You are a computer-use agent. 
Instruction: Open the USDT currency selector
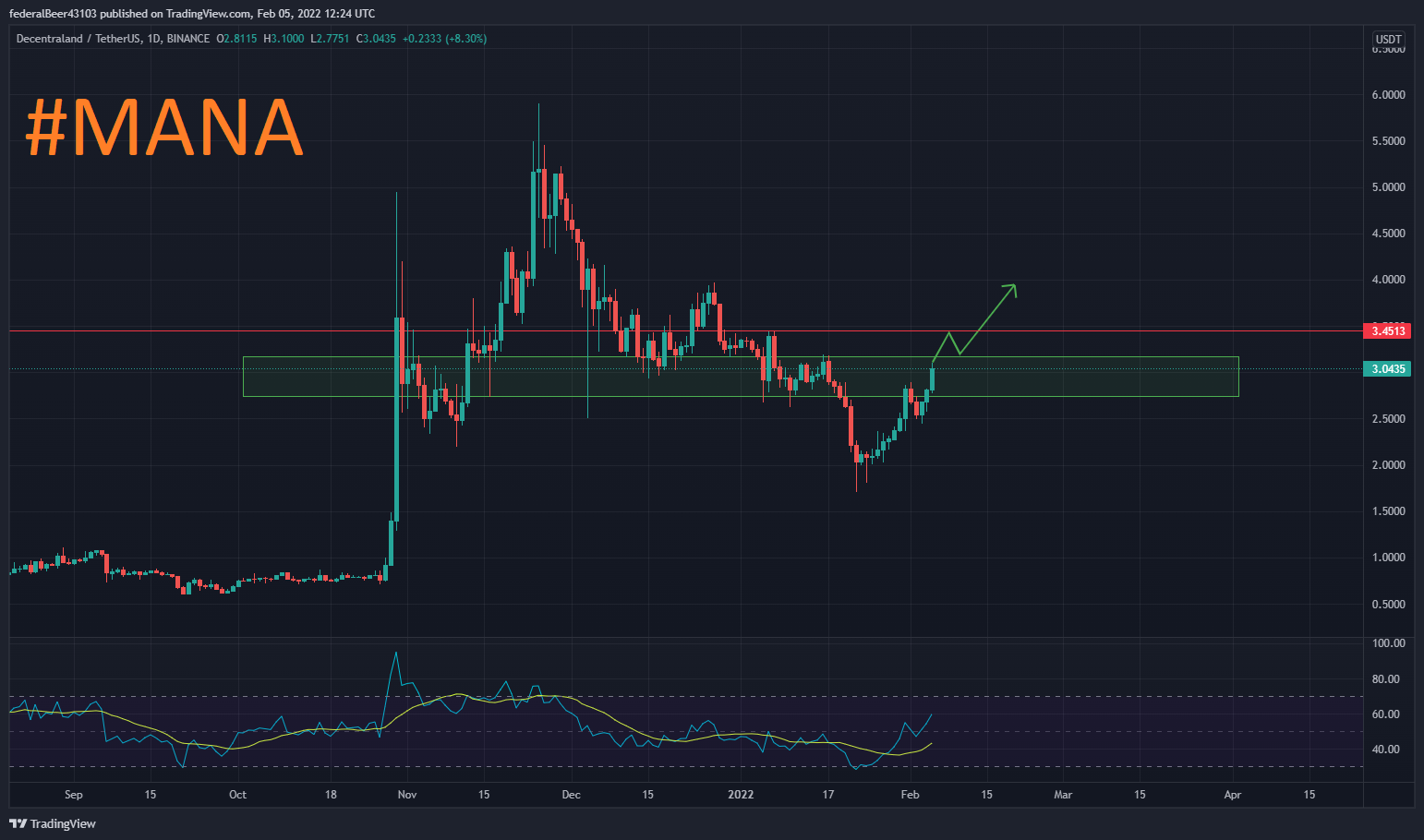pos(1389,39)
